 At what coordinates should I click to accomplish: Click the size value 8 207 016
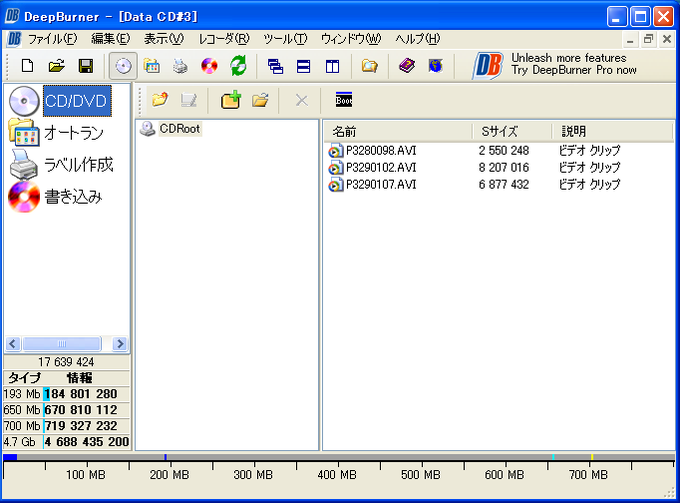click(x=503, y=167)
